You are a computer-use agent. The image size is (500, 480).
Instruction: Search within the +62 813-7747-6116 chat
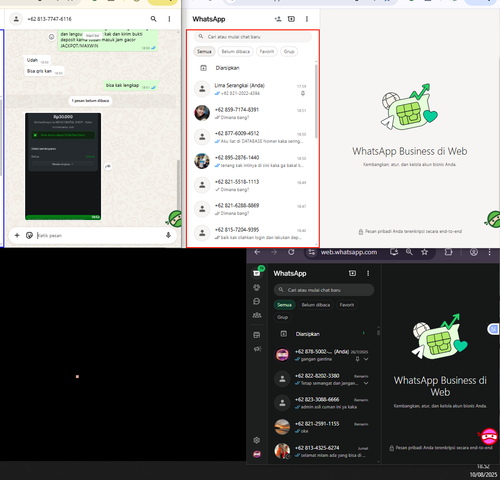(x=153, y=19)
